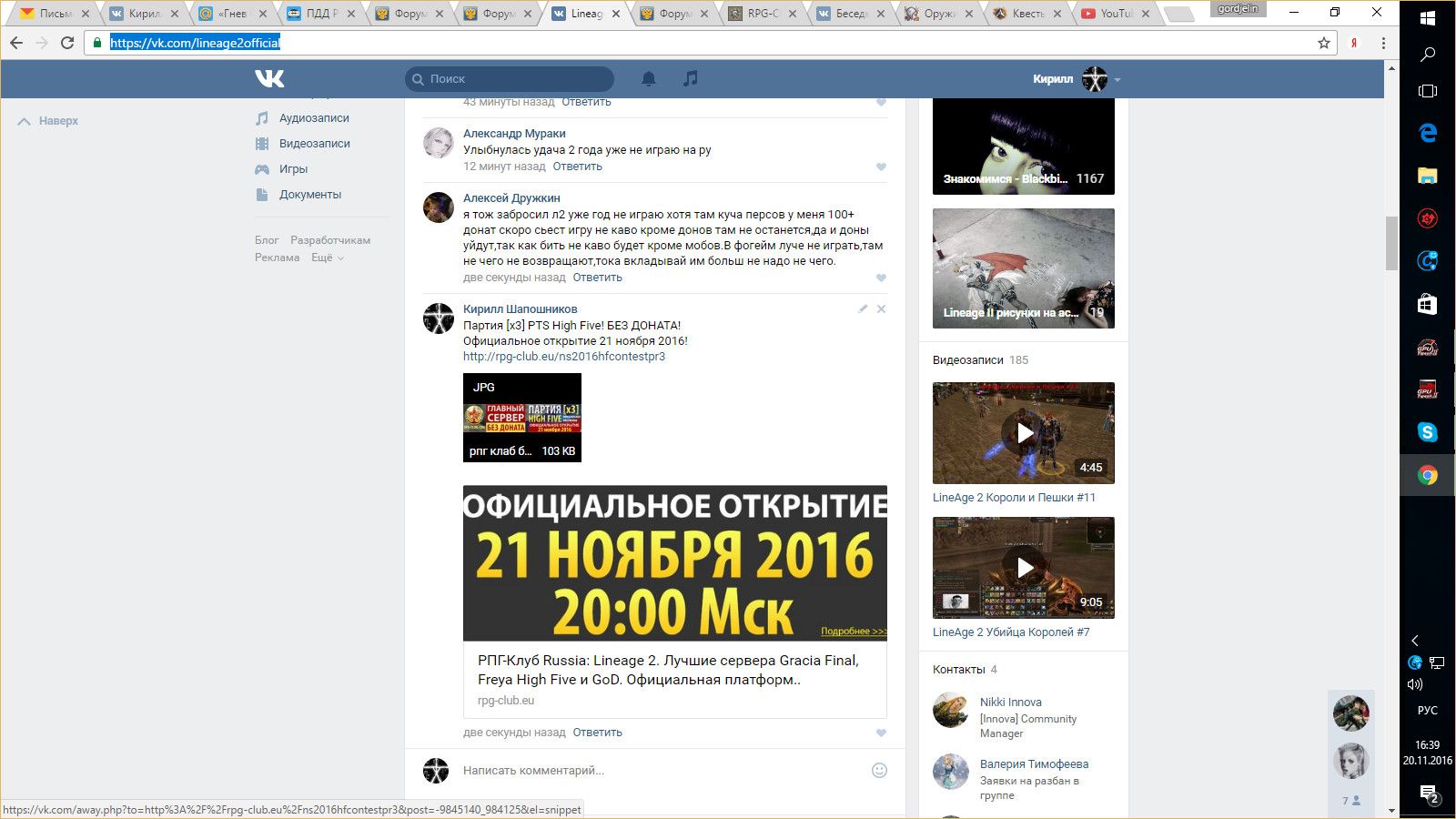1456x819 pixels.
Task: Open the Chrome three-dot menu
Action: click(1383, 43)
